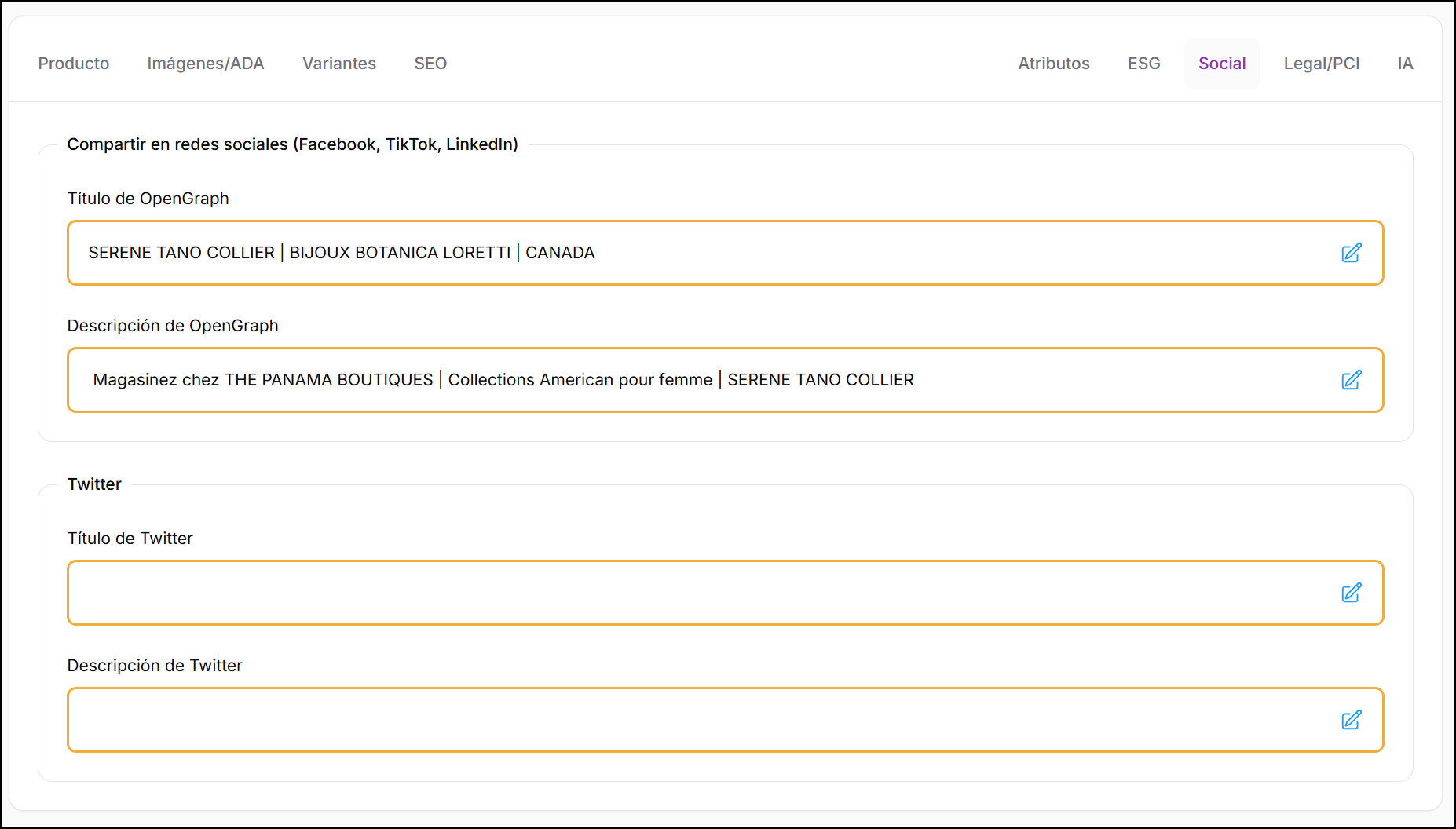
Task: Switch to the ESG tab
Action: (1143, 64)
